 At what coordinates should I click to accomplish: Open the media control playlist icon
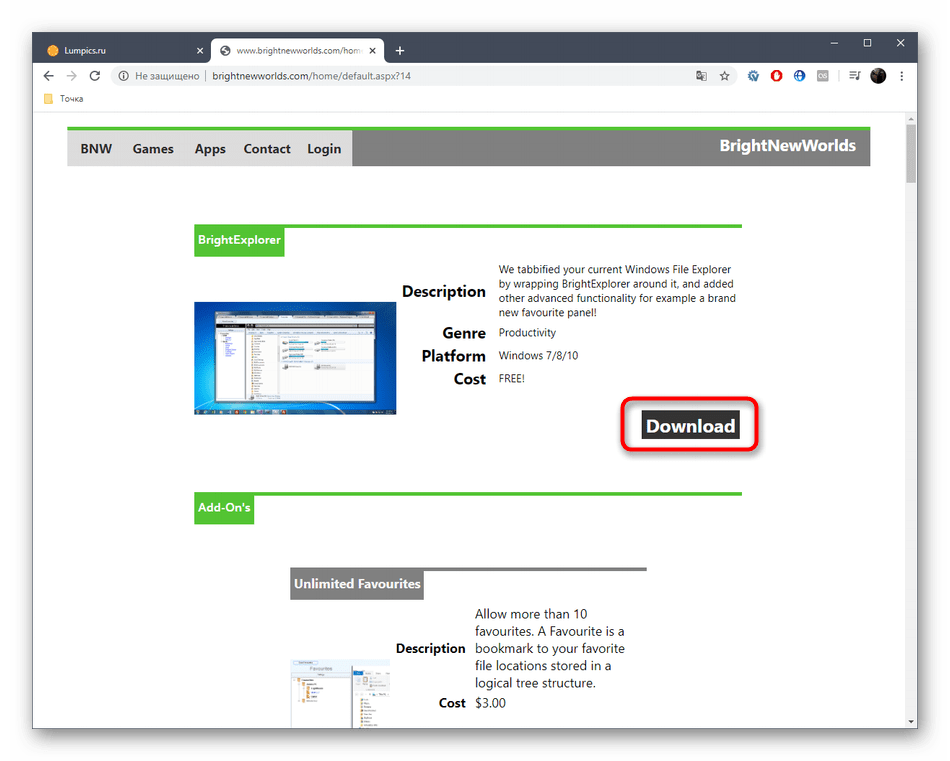[854, 76]
